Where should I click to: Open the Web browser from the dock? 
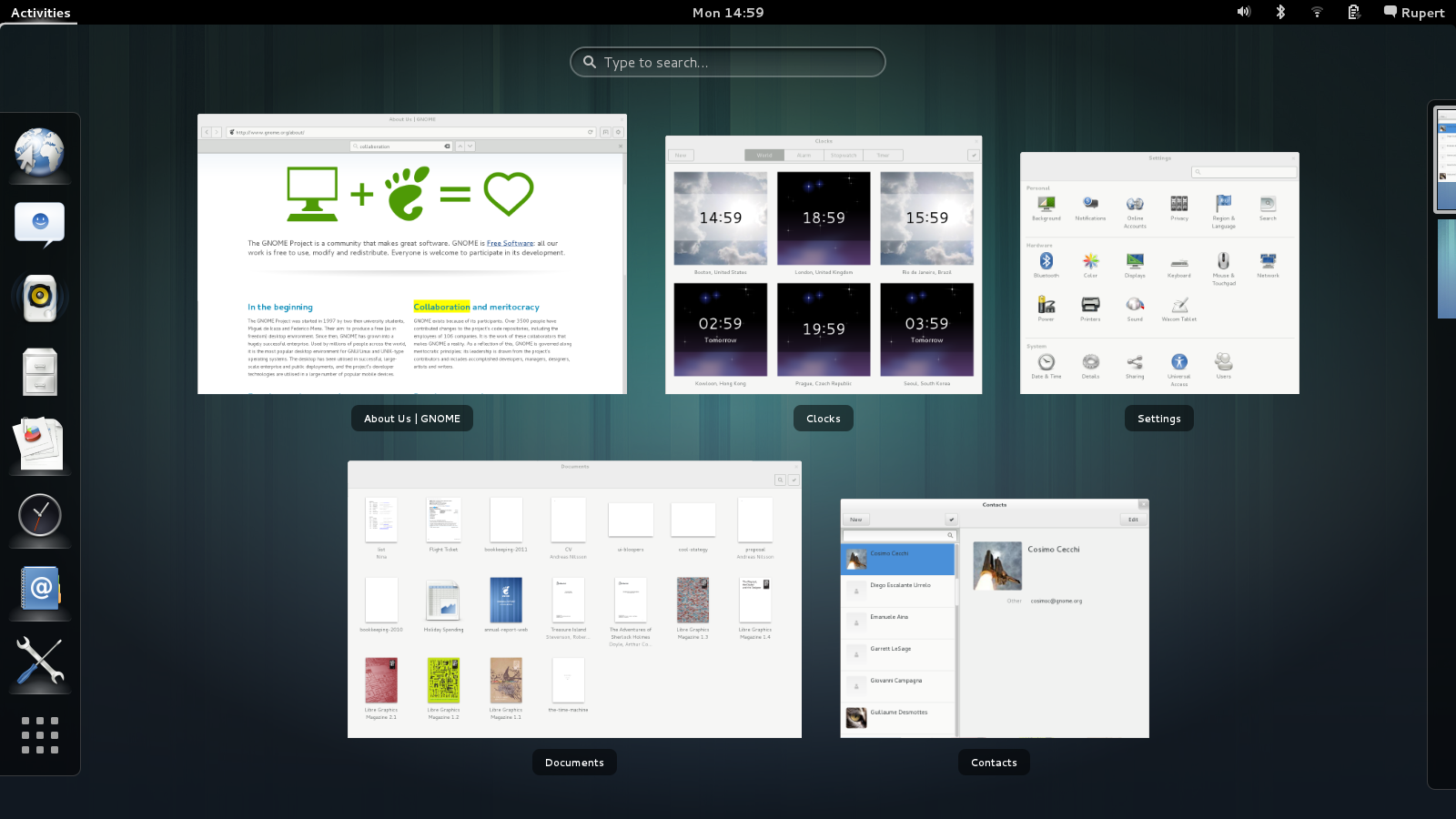(x=39, y=153)
